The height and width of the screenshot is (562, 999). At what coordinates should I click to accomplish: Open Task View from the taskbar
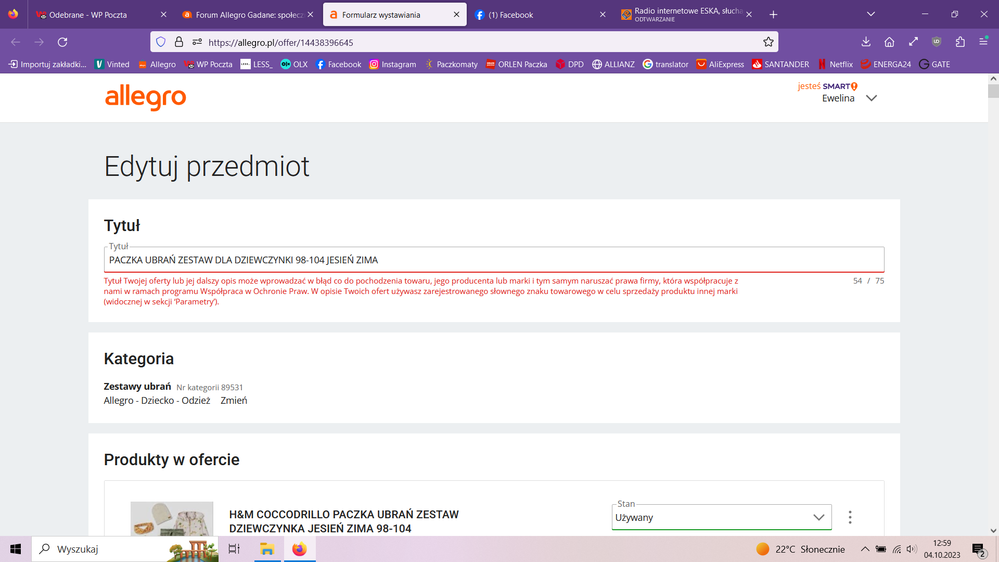pyautogui.click(x=234, y=549)
